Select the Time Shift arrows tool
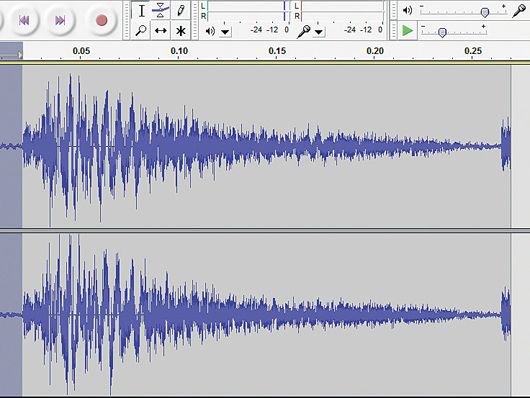This screenshot has height=398, width=530. pyautogui.click(x=161, y=30)
